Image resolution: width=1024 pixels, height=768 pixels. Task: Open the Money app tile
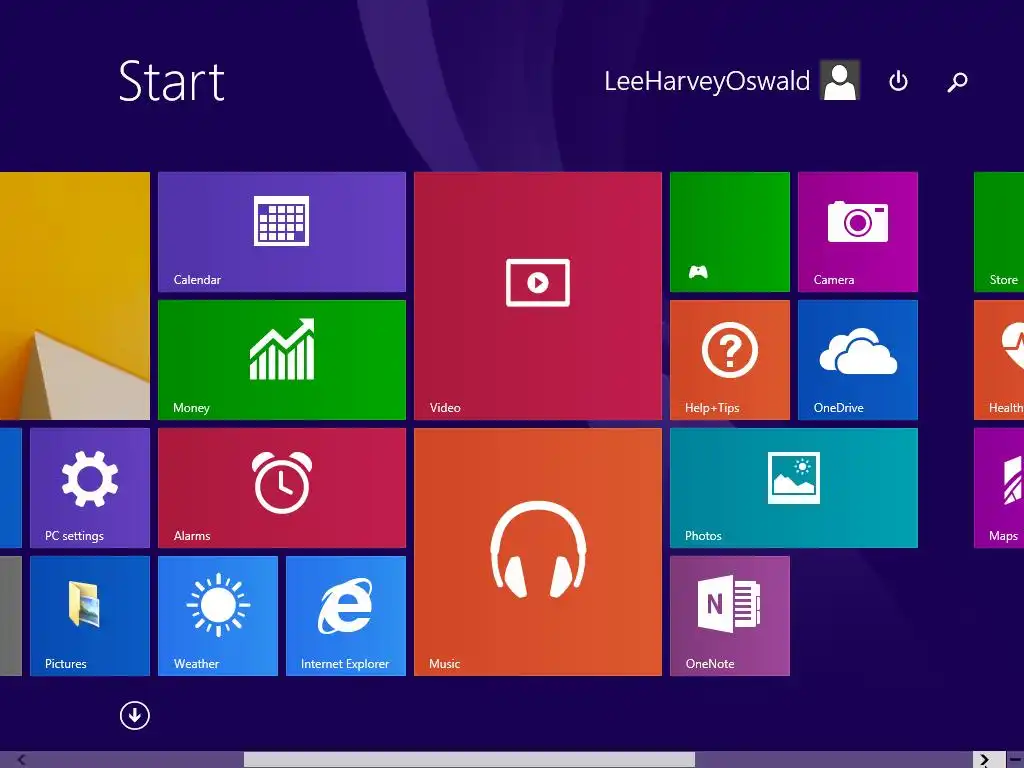(x=281, y=360)
